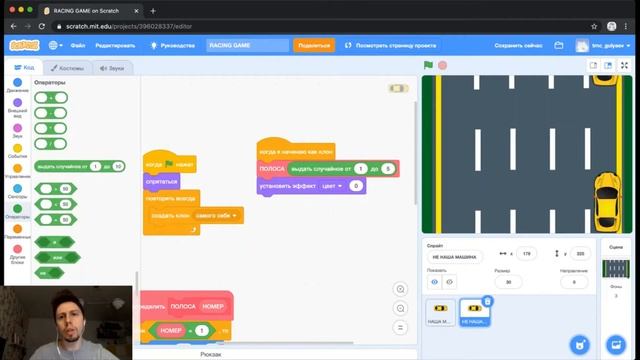Zoom out the code workspace
Image resolution: width=640 pixels, height=360 pixels.
click(400, 309)
